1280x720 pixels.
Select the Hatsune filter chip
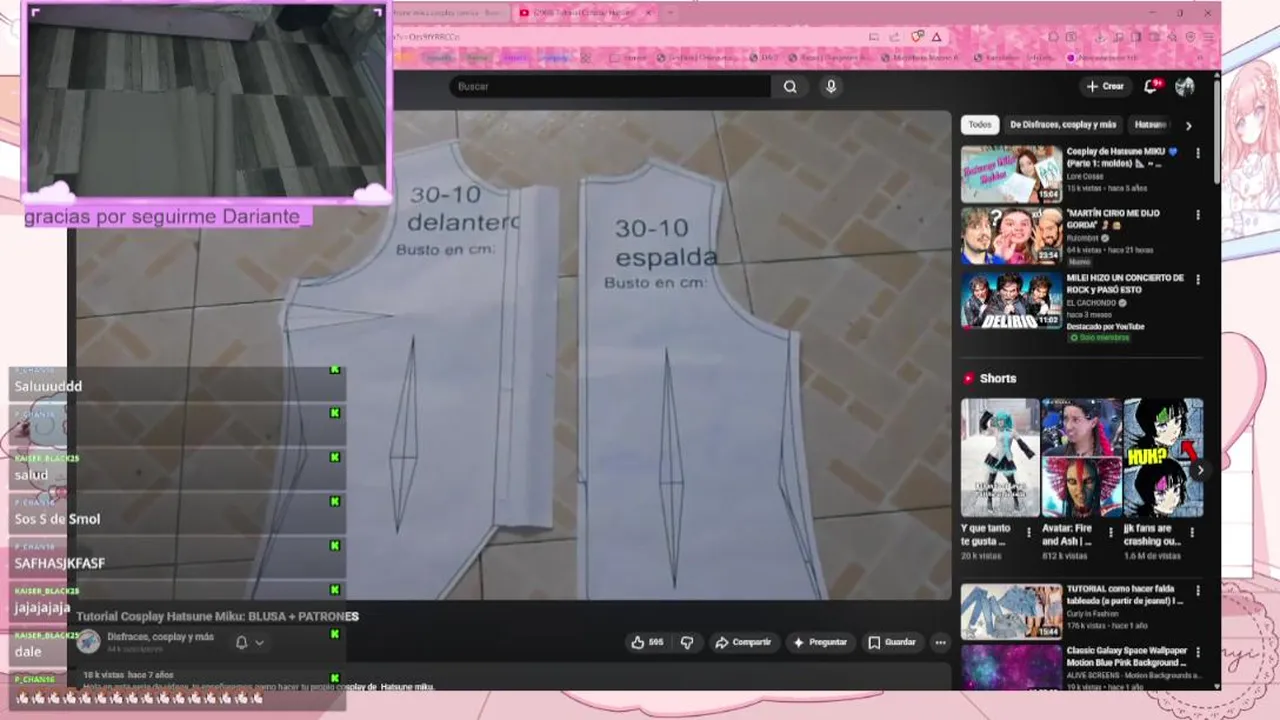coord(1150,125)
